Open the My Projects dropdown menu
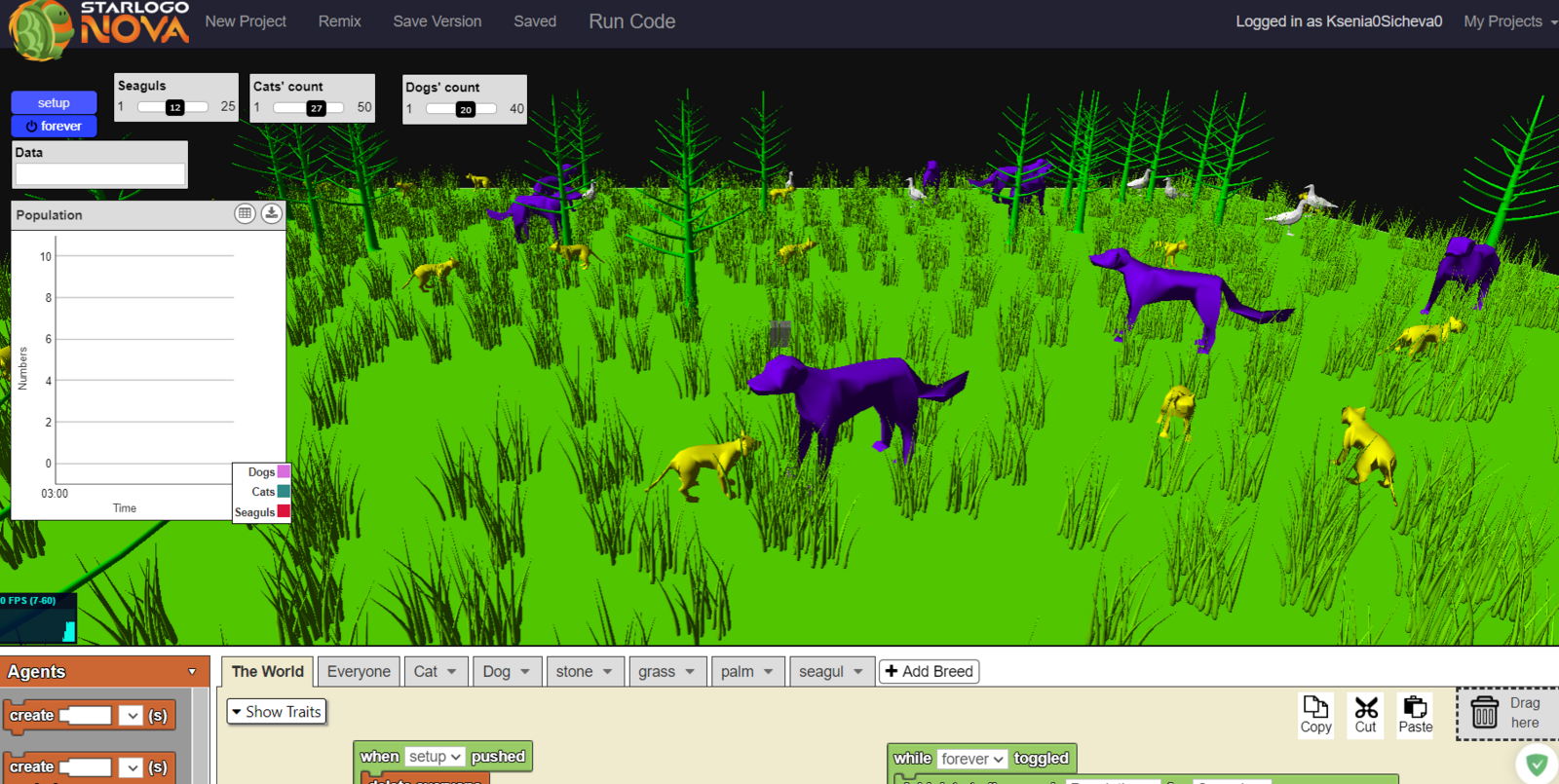Viewport: 1559px width, 784px height. [1508, 21]
